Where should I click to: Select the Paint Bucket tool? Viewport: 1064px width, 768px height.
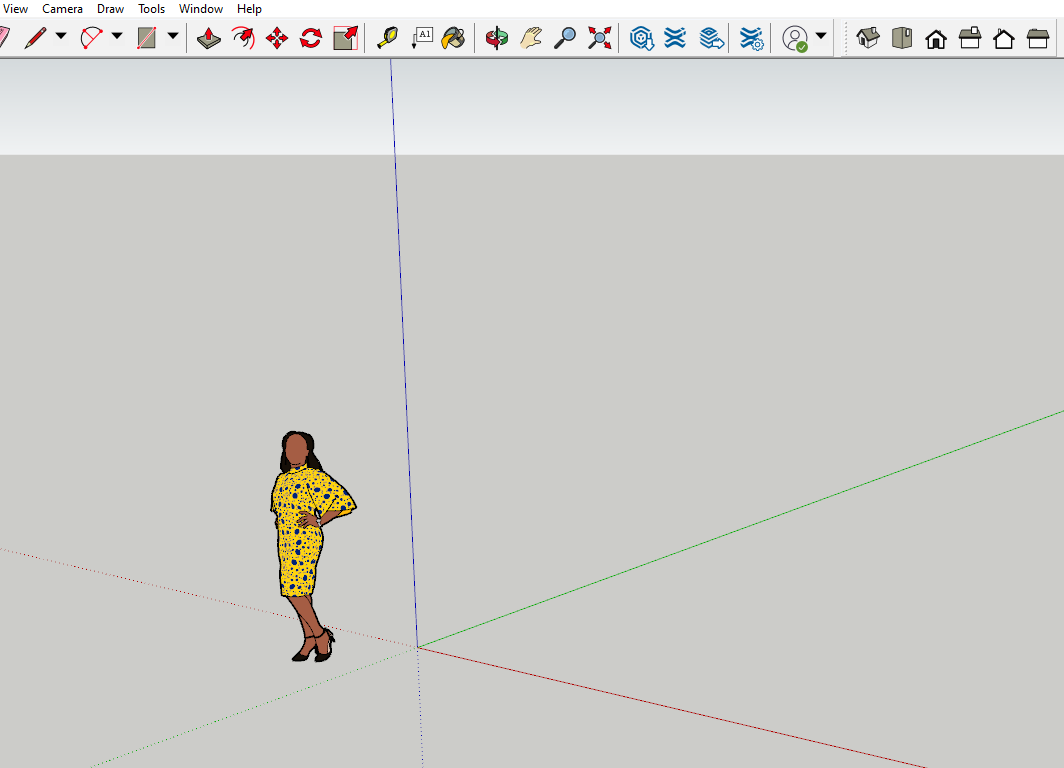pyautogui.click(x=454, y=38)
